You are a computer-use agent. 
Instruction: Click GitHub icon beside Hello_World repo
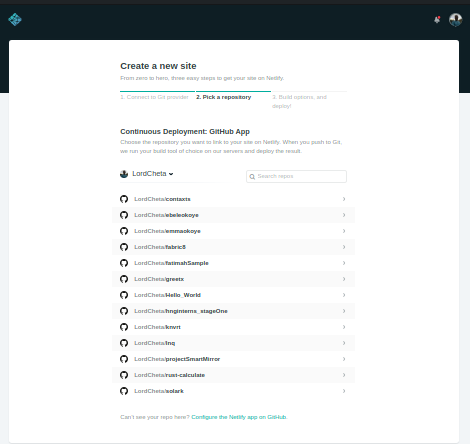click(x=124, y=295)
